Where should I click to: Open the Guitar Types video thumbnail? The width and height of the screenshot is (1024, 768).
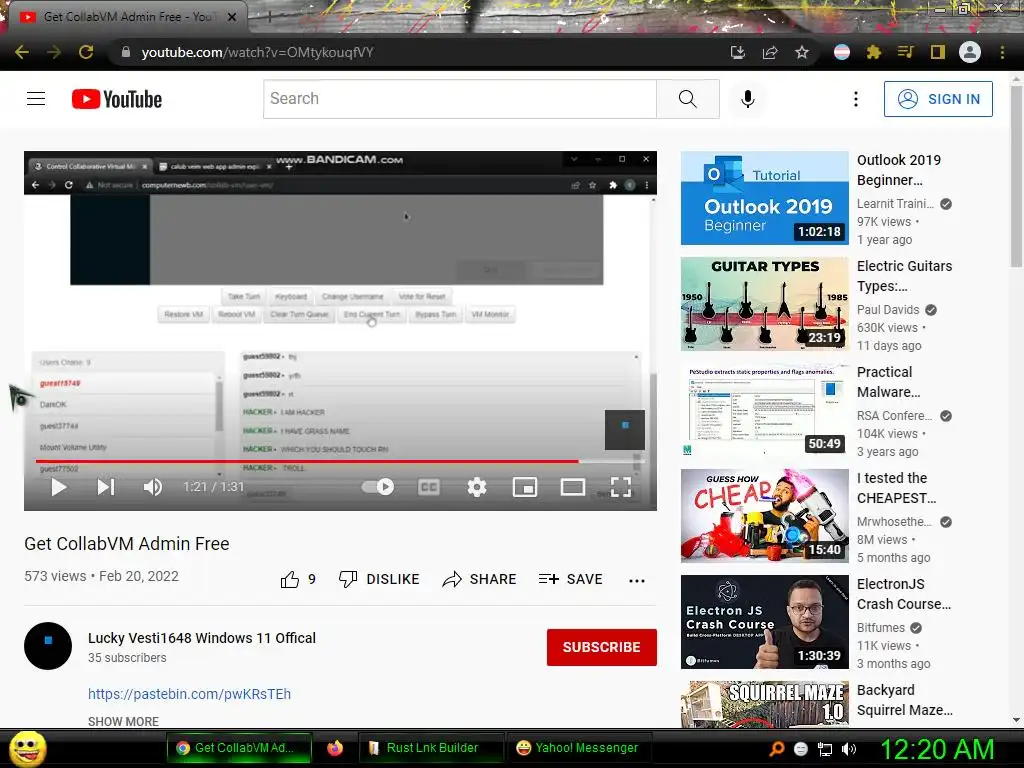[x=765, y=304]
